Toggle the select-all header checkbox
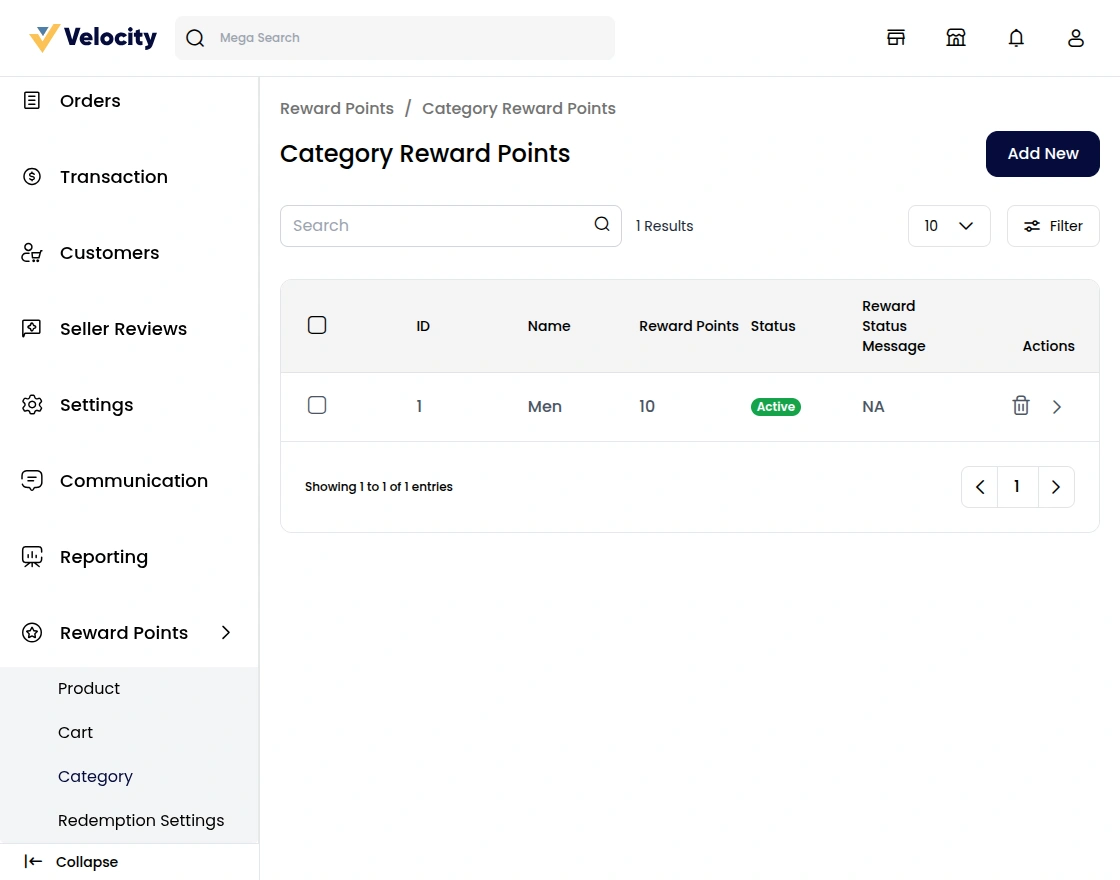 [x=317, y=326]
